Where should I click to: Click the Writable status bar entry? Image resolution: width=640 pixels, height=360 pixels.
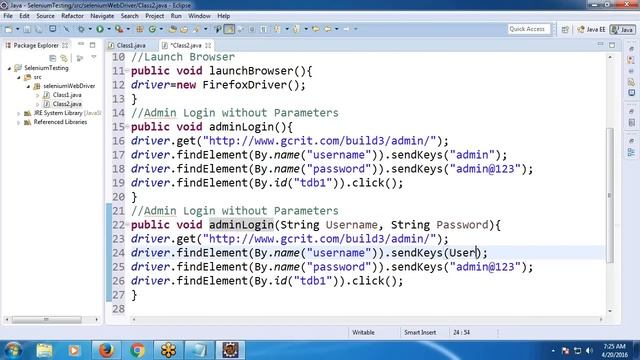(363, 333)
